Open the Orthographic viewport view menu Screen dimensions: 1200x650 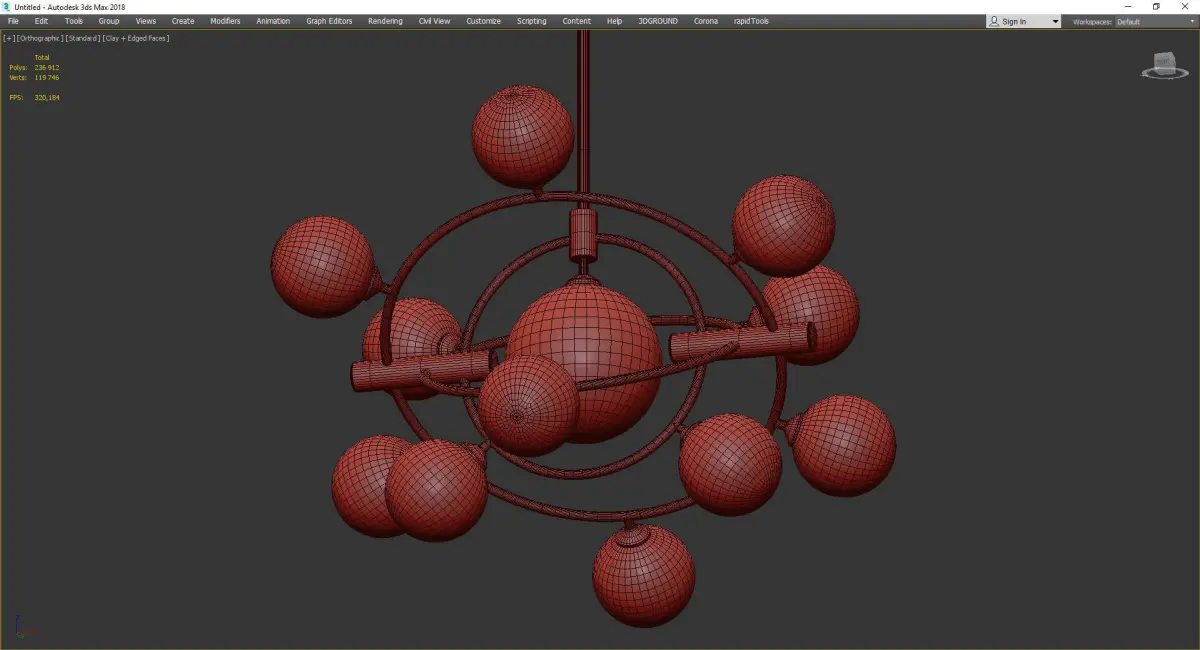click(40, 38)
